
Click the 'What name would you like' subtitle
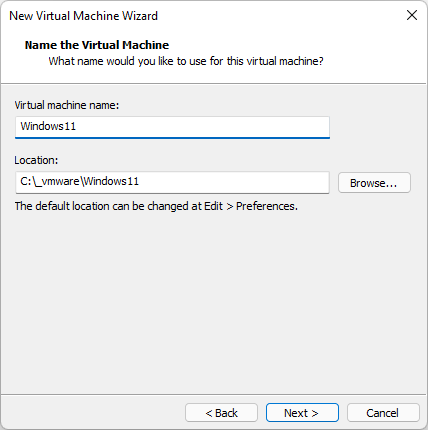tap(186, 61)
